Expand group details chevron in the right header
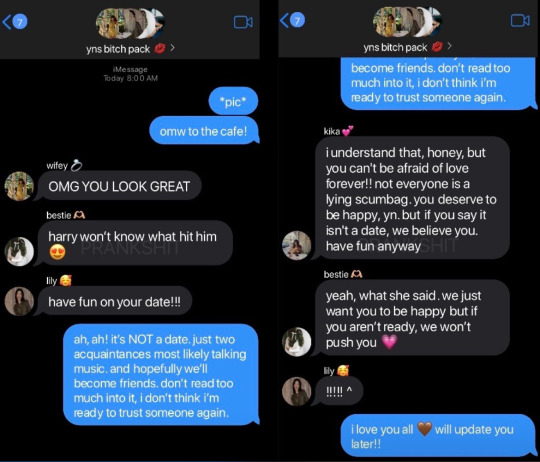 [449, 46]
